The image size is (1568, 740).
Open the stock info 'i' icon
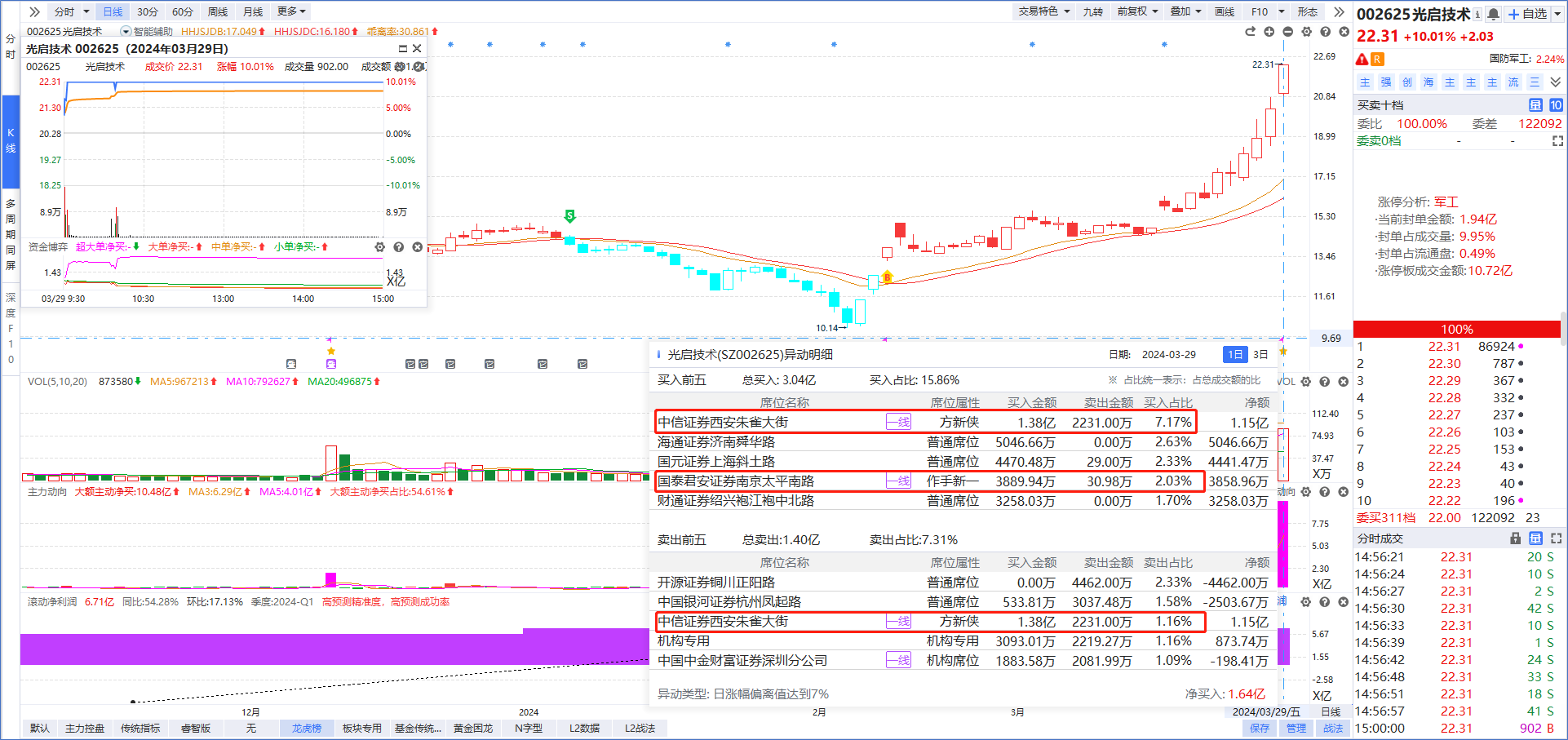pos(1477,14)
